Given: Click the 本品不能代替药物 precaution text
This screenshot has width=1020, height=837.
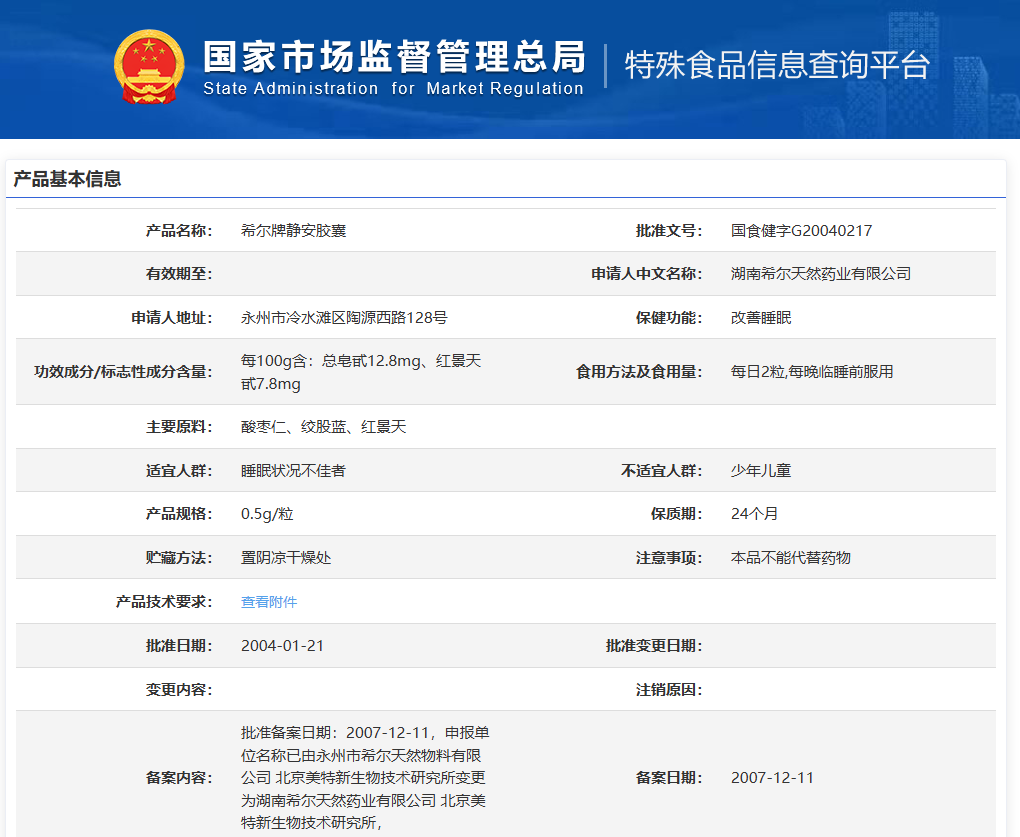Looking at the screenshot, I should click(790, 558).
